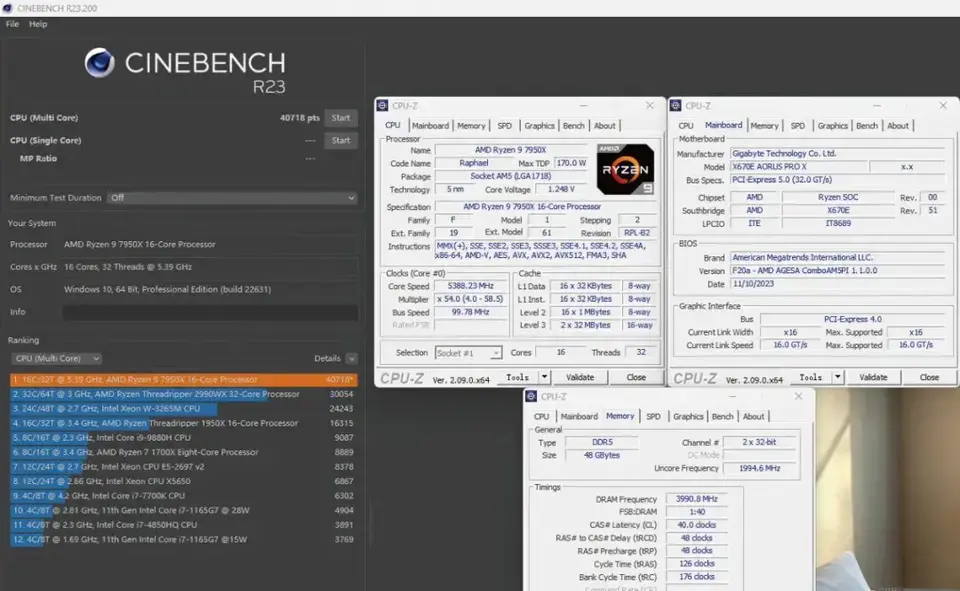The height and width of the screenshot is (591, 960).
Task: Select the Core i7-4850HQ ranking row
Action: (184, 525)
